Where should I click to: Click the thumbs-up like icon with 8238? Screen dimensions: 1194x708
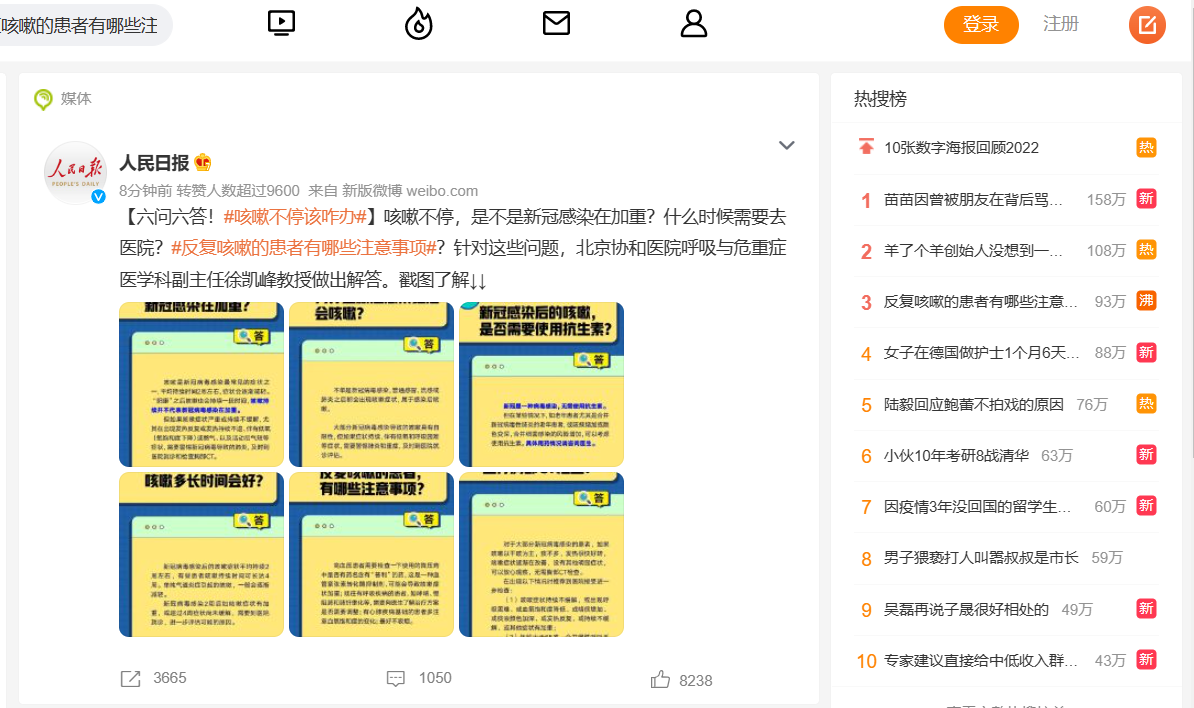point(660,679)
